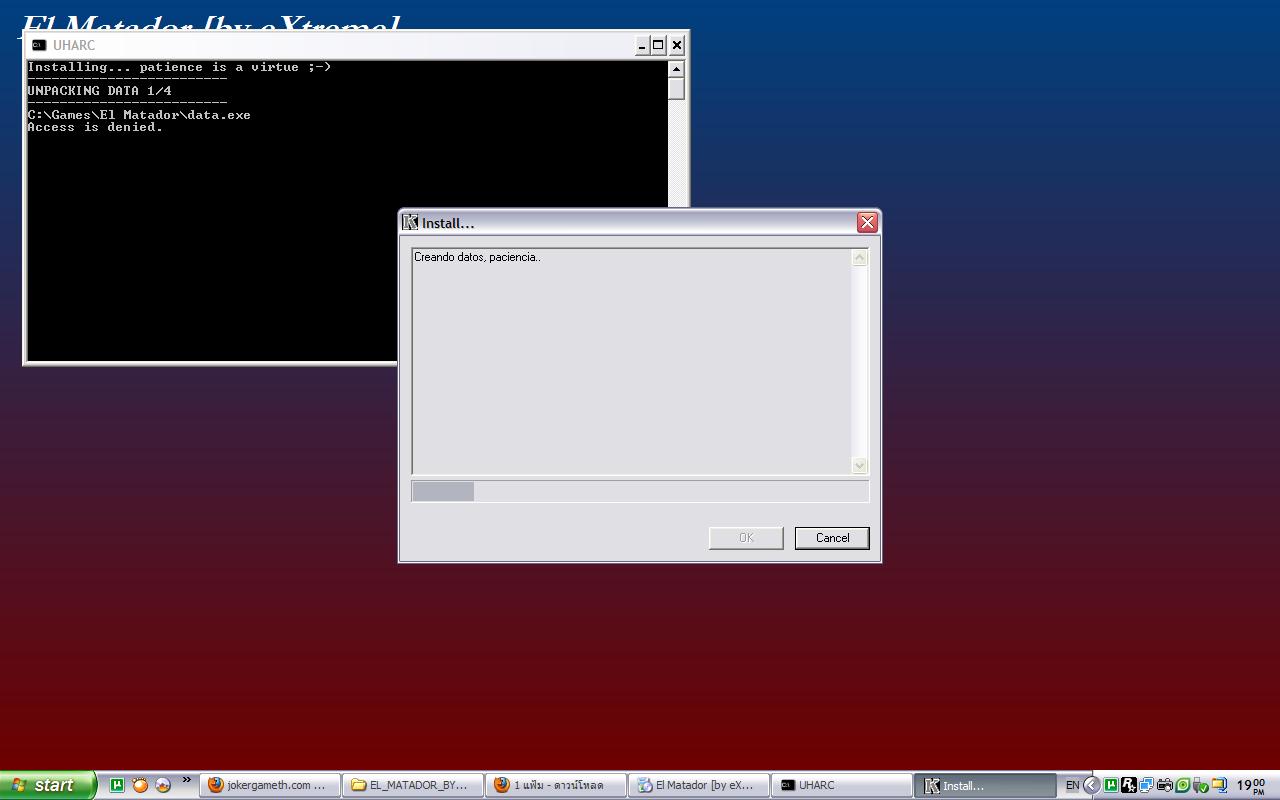Open EN language bar indicator
This screenshot has width=1280, height=800.
click(x=1072, y=786)
